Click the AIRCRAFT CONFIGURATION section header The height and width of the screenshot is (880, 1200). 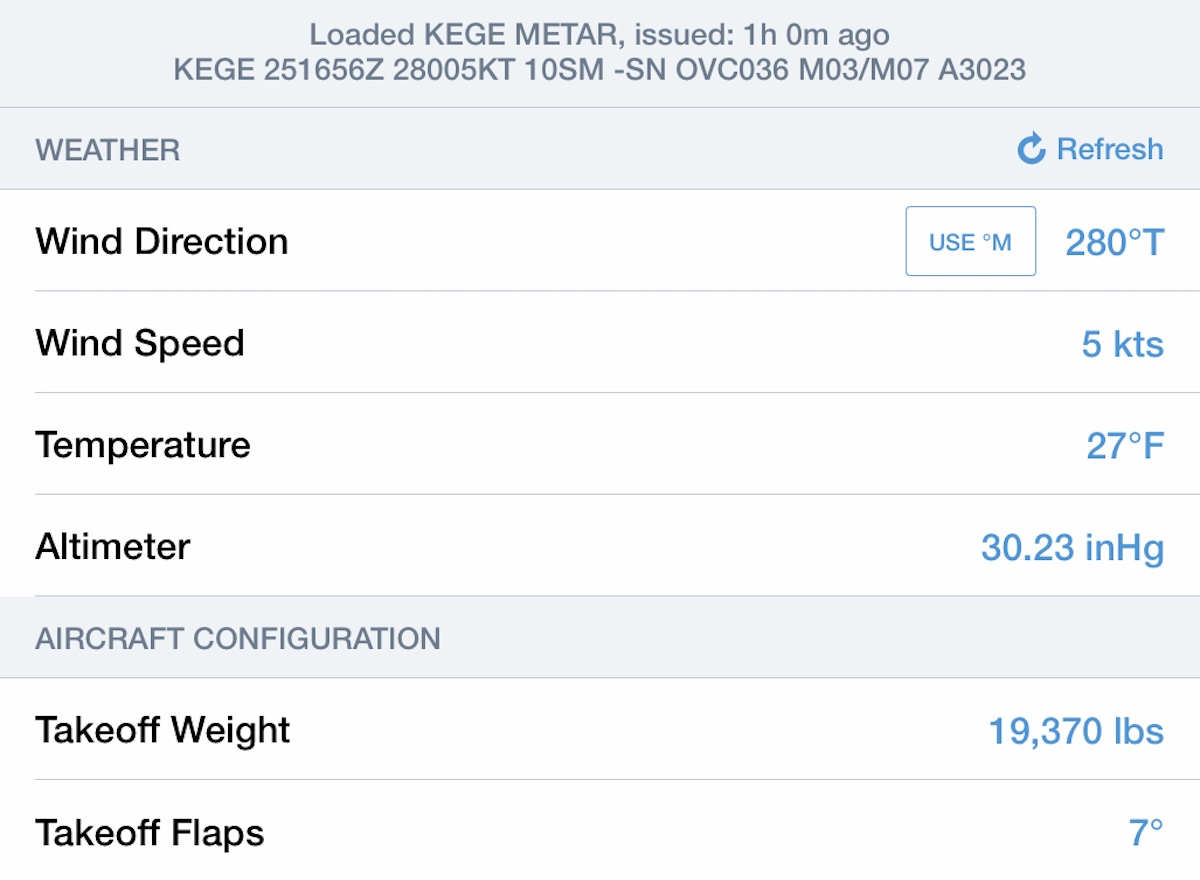pos(238,639)
